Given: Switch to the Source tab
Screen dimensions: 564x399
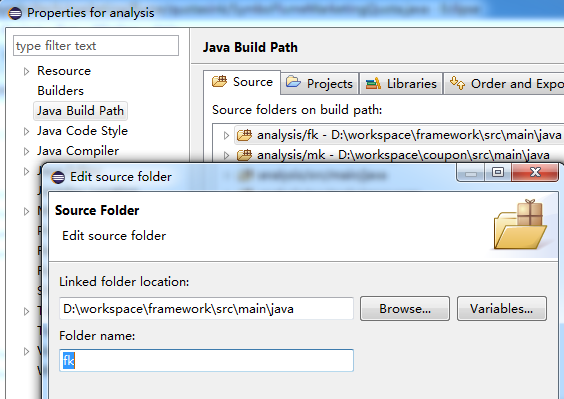Looking at the screenshot, I should [x=242, y=82].
